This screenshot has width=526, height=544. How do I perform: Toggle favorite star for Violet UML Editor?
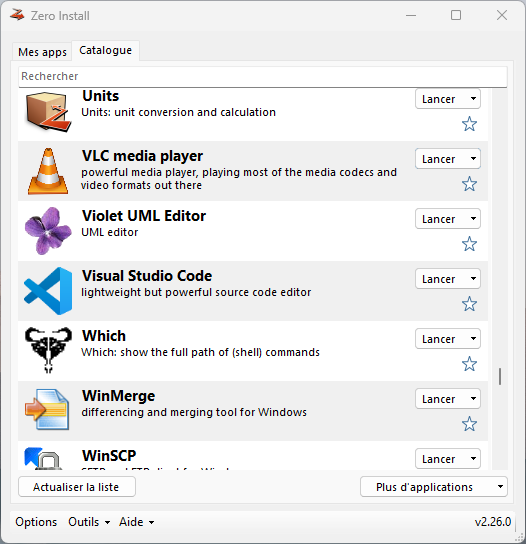pyautogui.click(x=469, y=244)
